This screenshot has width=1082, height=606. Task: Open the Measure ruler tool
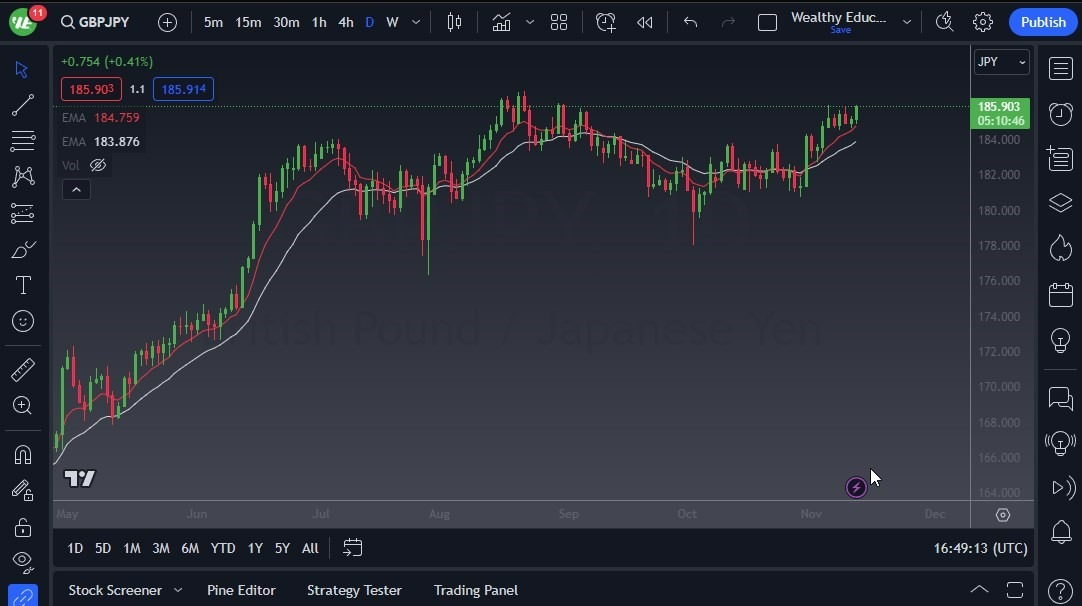pyautogui.click(x=22, y=369)
